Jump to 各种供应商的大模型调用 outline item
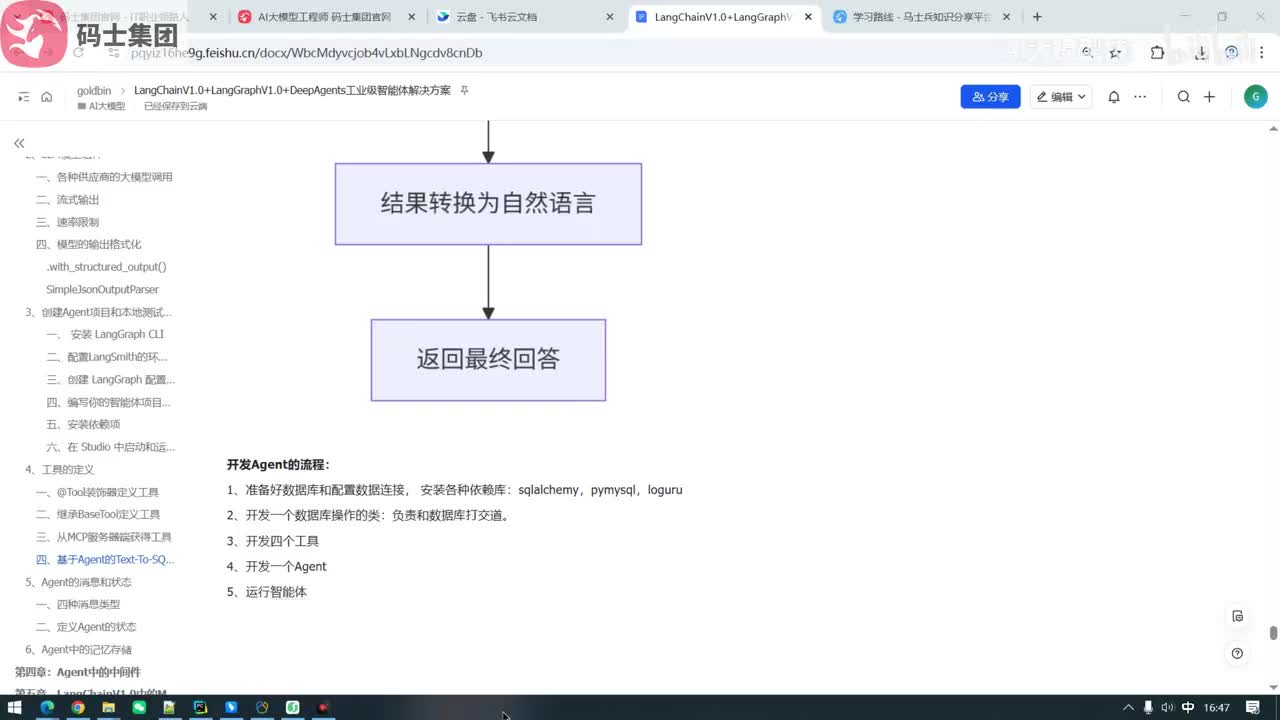The height and width of the screenshot is (720, 1280). [105, 177]
